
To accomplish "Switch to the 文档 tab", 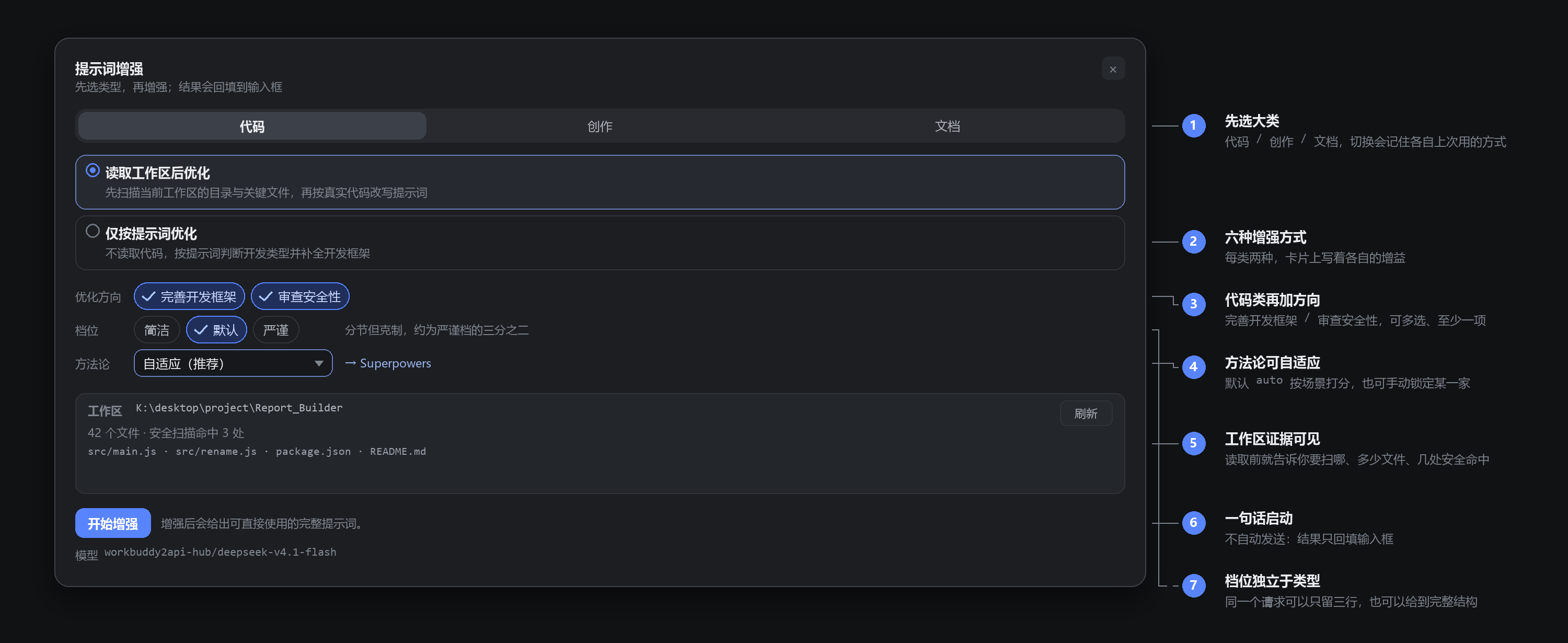I will click(947, 126).
